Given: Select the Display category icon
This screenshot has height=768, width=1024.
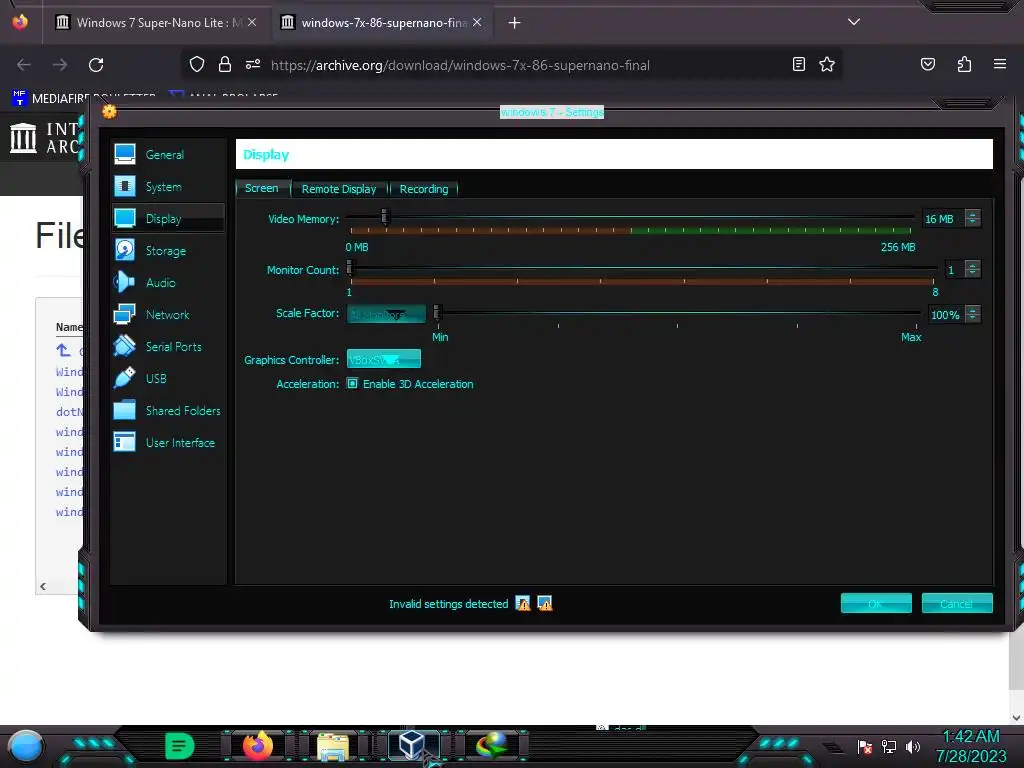Looking at the screenshot, I should coord(125,218).
